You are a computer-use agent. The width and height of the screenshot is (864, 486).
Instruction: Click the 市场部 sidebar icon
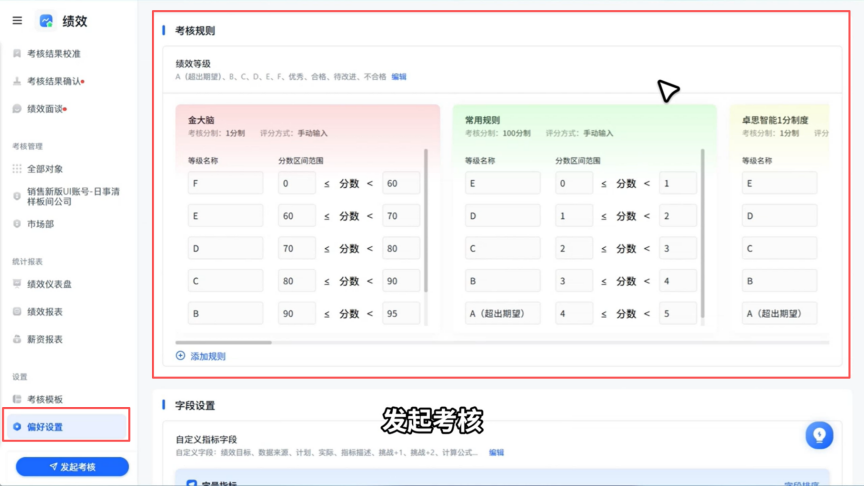pos(17,224)
